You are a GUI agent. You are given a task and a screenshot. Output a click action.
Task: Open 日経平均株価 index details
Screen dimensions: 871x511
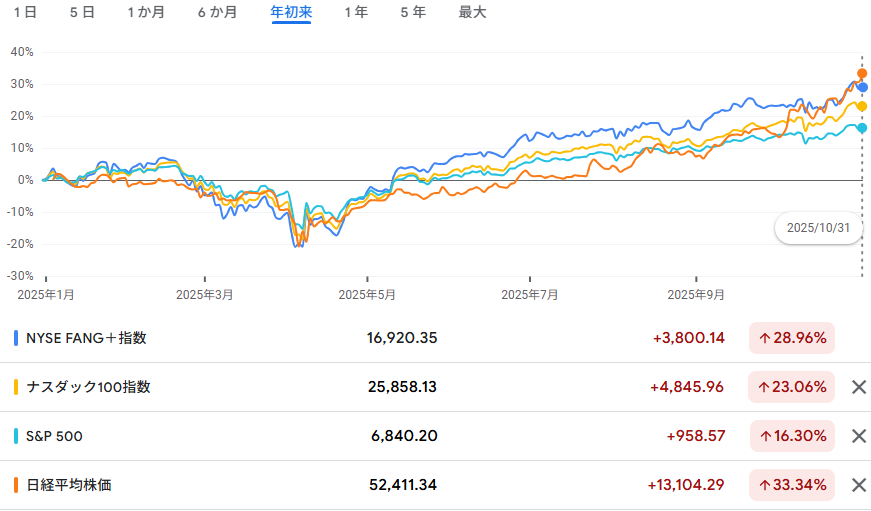click(68, 485)
